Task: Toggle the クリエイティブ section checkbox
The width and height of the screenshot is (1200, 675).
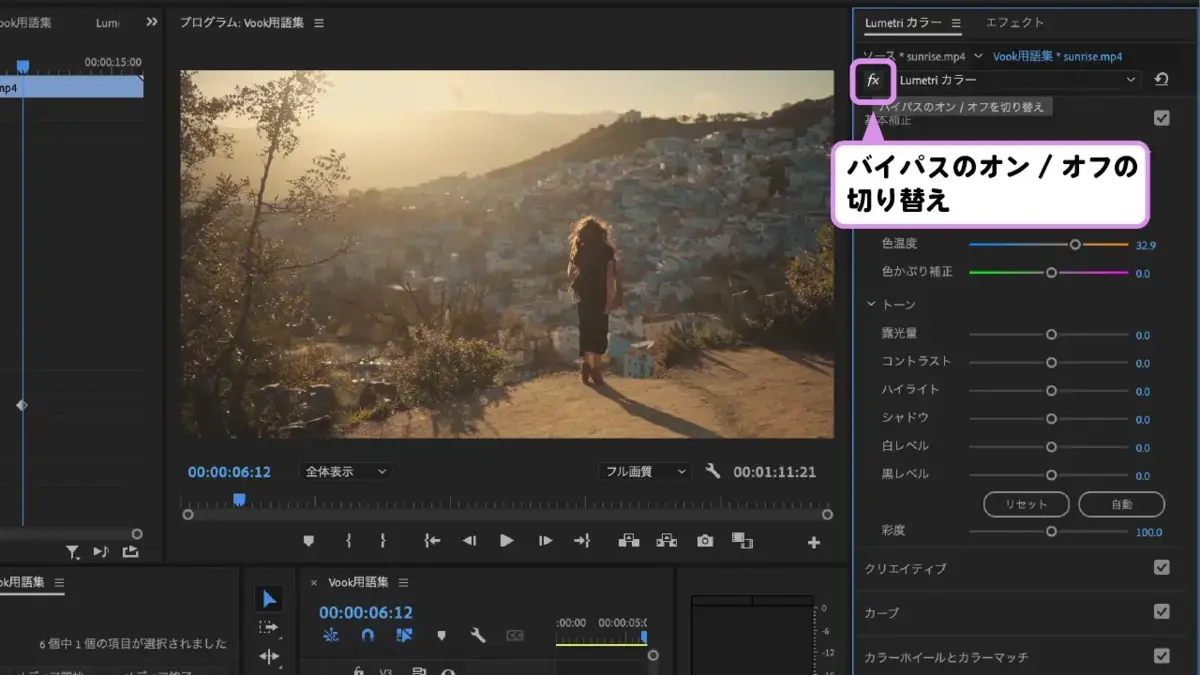Action: tap(1161, 567)
